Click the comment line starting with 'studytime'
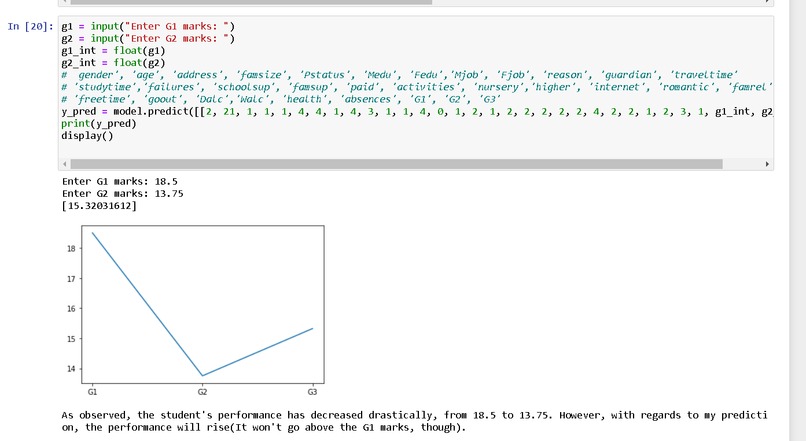Image resolution: width=806 pixels, height=441 pixels. [x=417, y=87]
